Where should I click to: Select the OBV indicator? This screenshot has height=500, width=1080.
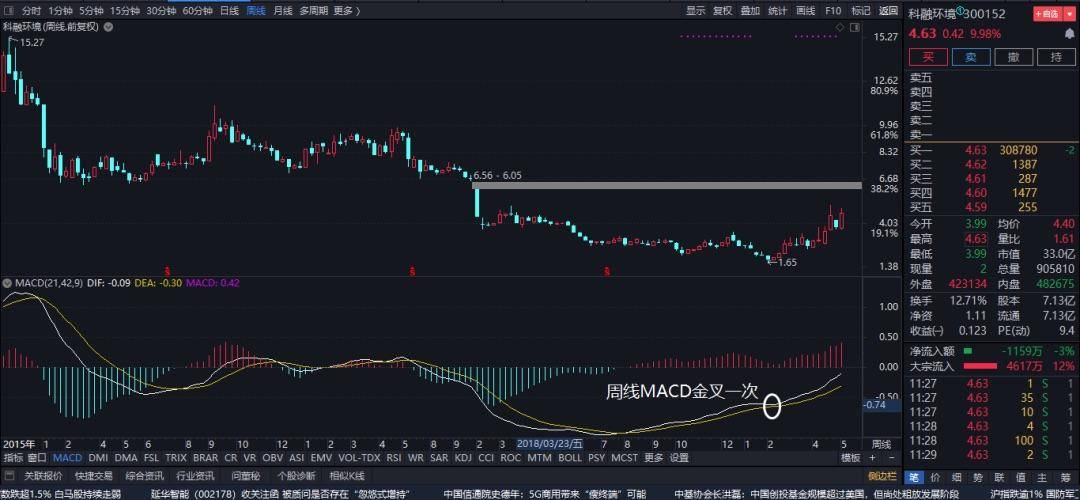273,457
